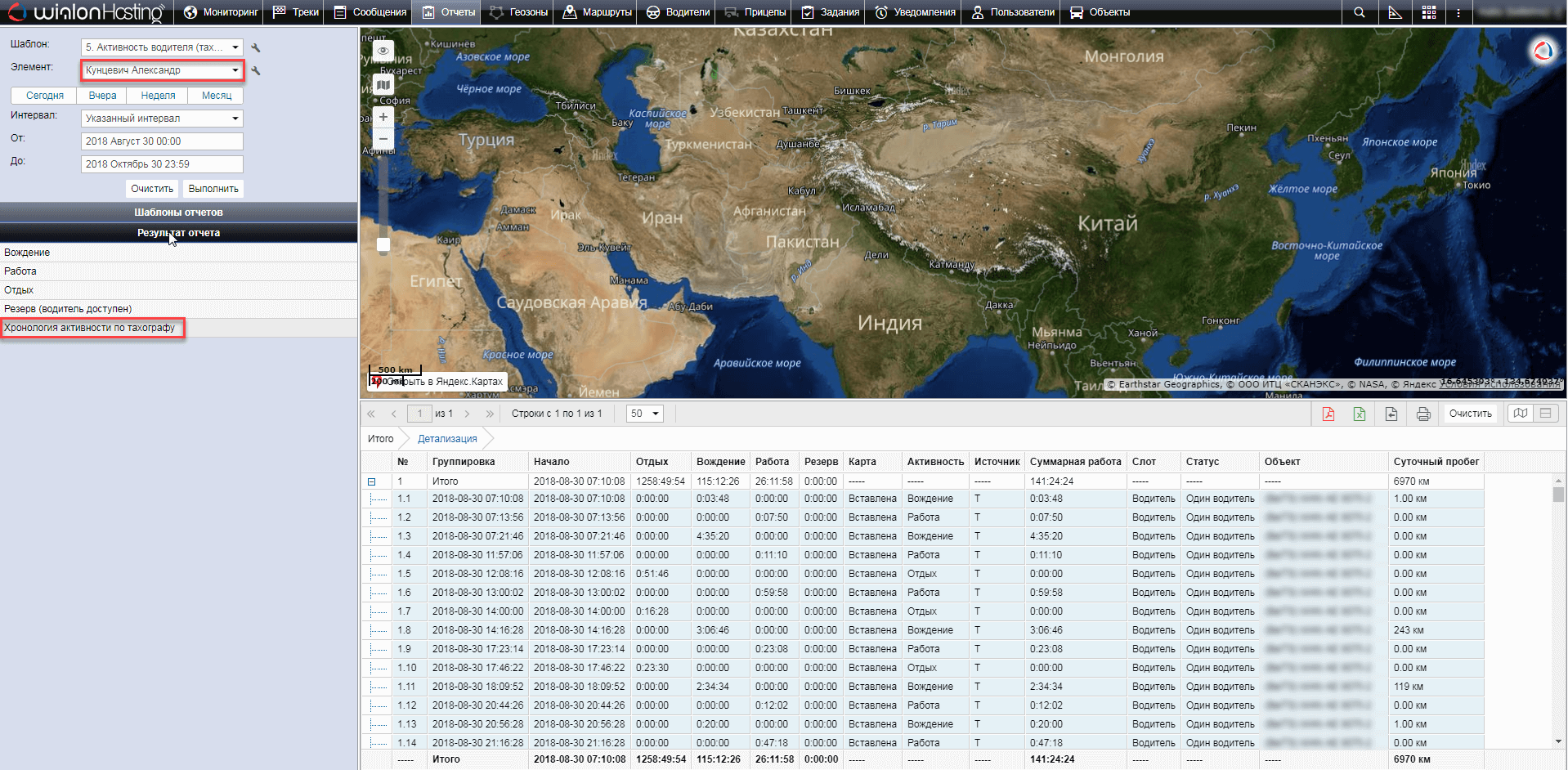Select the distance measurement ruler tool
This screenshot has height=770, width=1568.
coord(1395,12)
